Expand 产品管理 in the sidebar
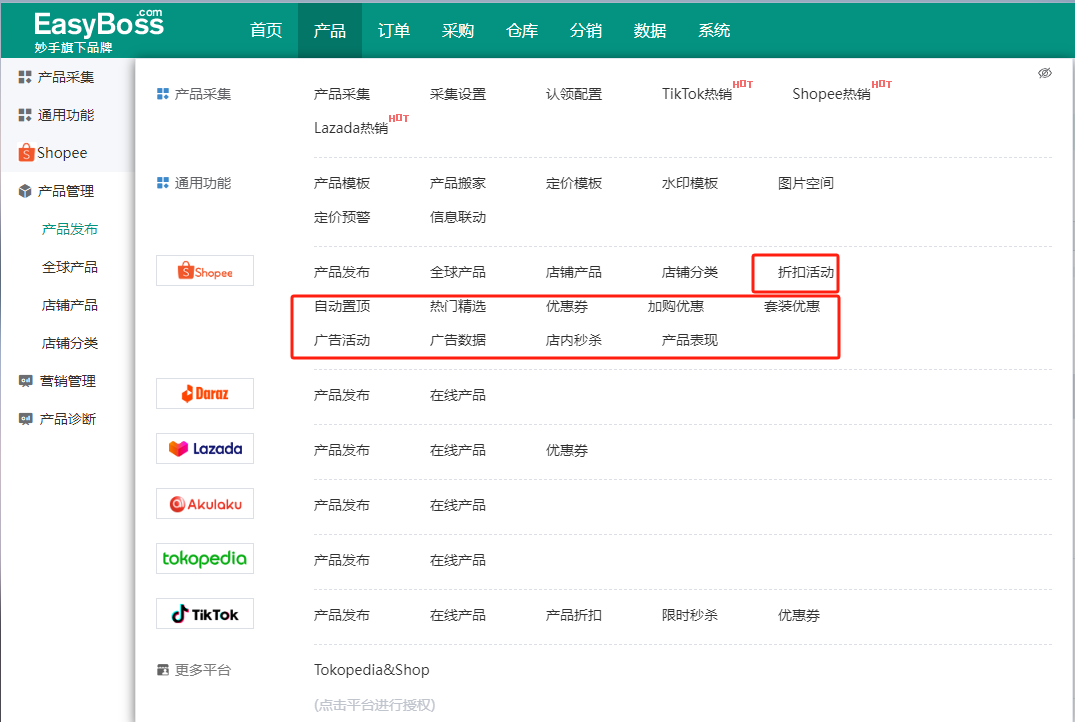1075x722 pixels. click(x=67, y=191)
